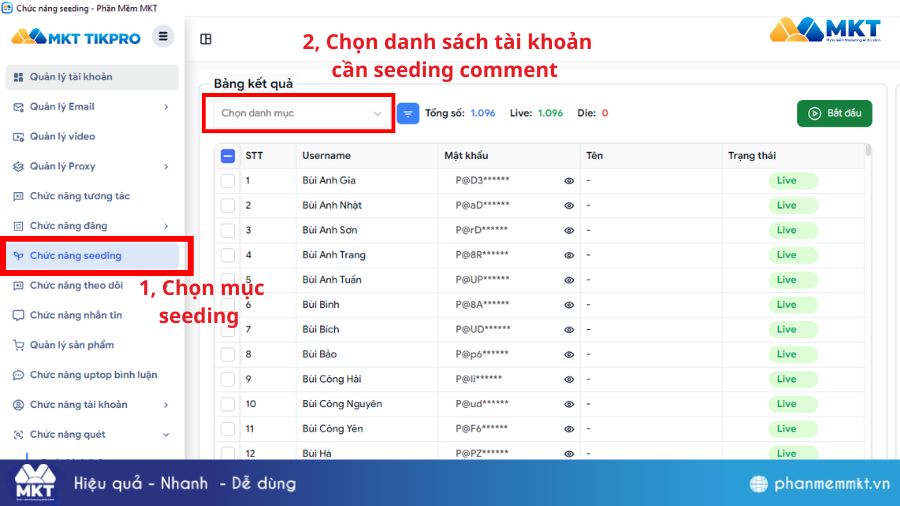Click the MKT logo at top right
The image size is (900, 506).
point(825,30)
